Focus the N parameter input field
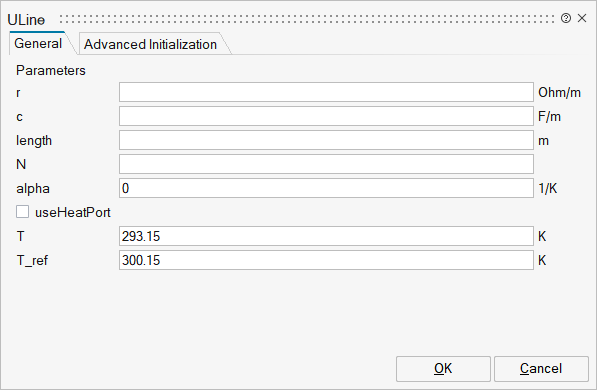The width and height of the screenshot is (597, 390). pyautogui.click(x=326, y=164)
